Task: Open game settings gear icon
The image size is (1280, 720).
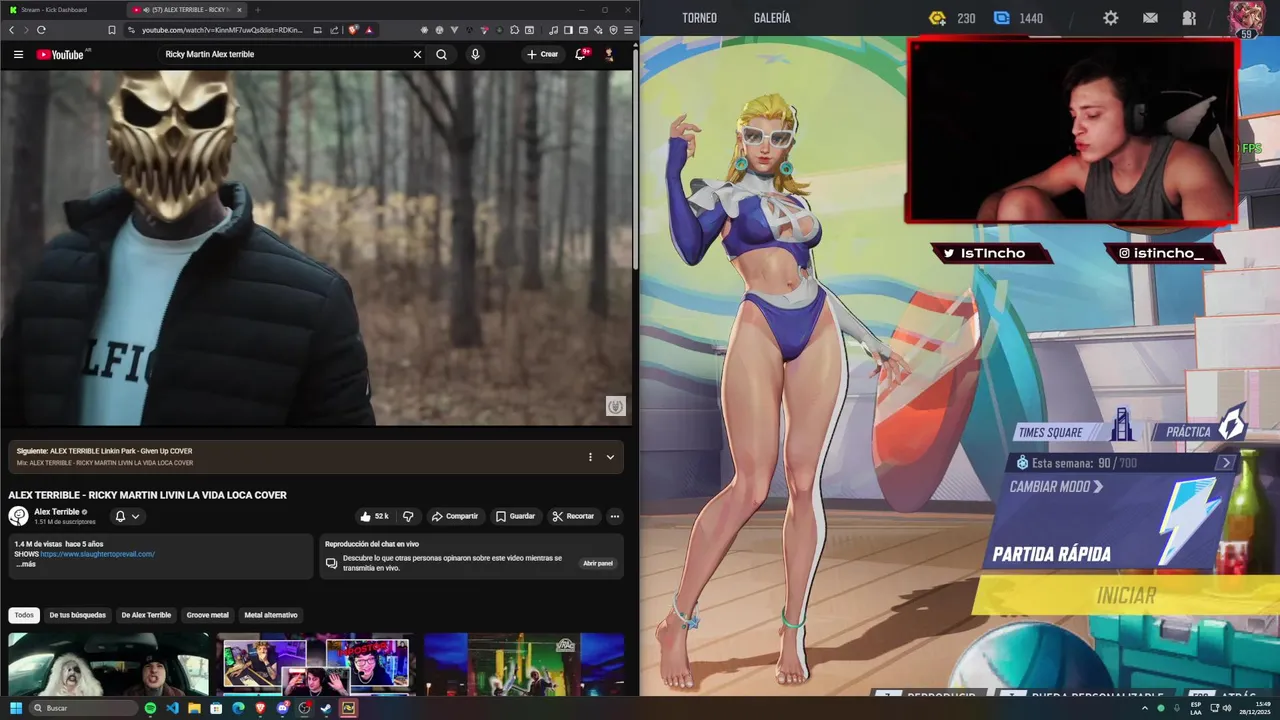Action: (x=1111, y=18)
